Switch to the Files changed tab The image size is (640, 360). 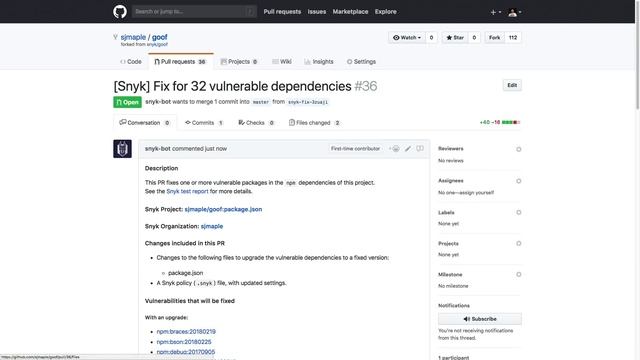(314, 122)
